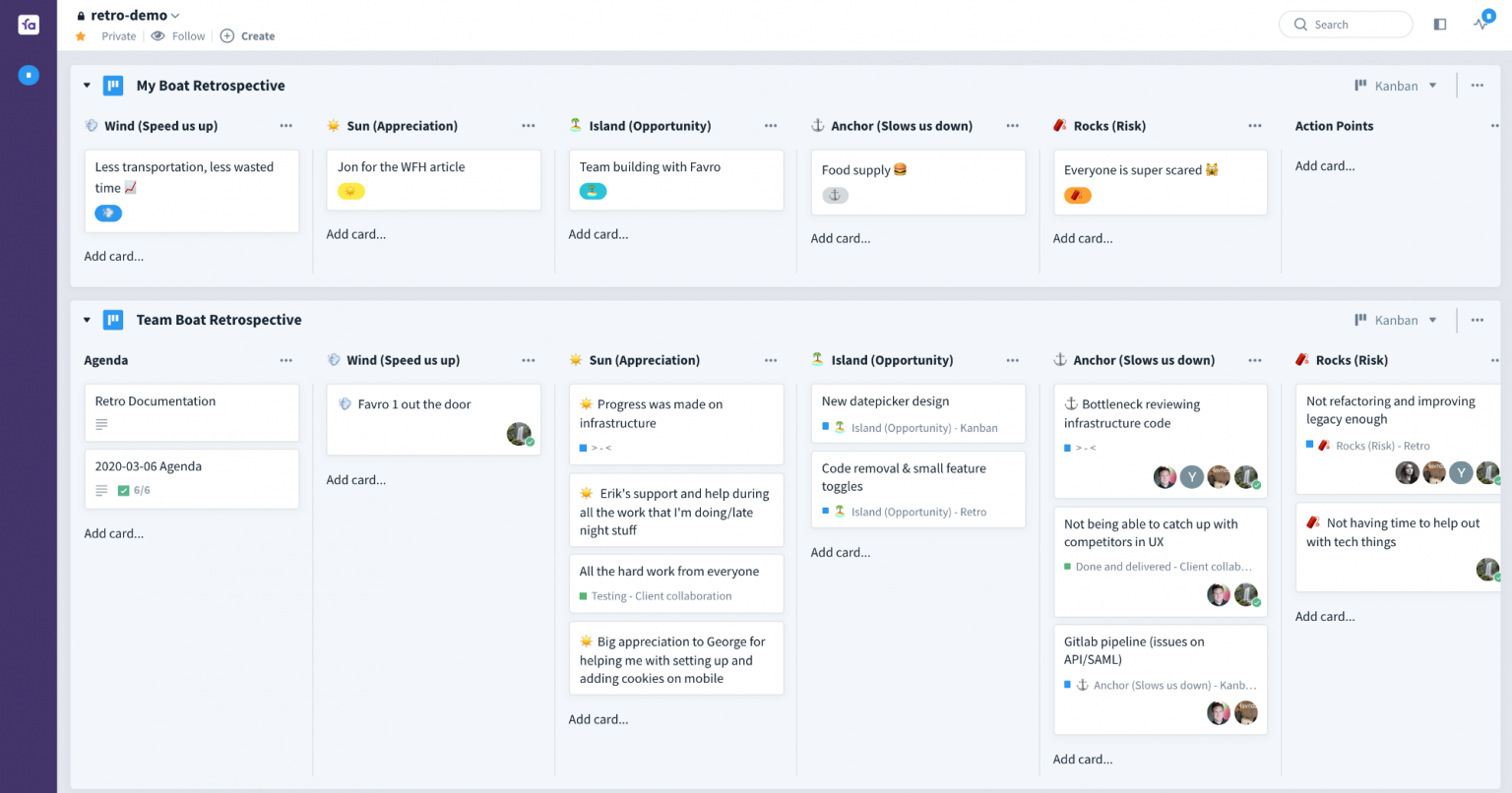Click Add card in the Action Points column
The height and width of the screenshot is (793, 1512).
1325,165
